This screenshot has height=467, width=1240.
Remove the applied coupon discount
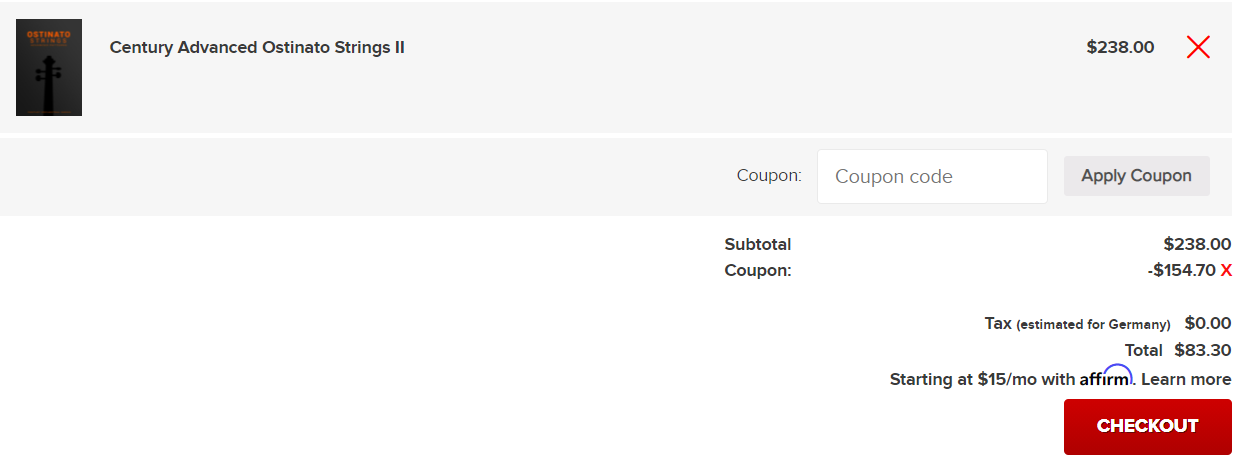pyautogui.click(x=1226, y=270)
